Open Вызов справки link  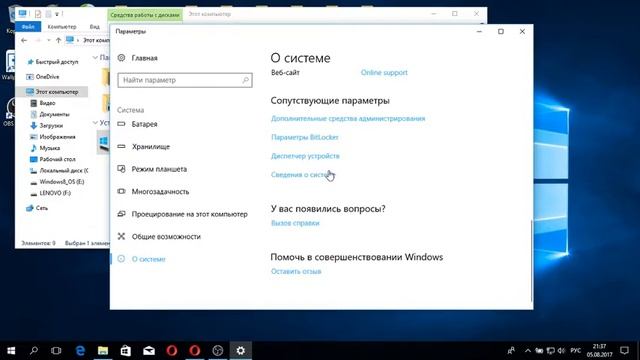coord(295,223)
